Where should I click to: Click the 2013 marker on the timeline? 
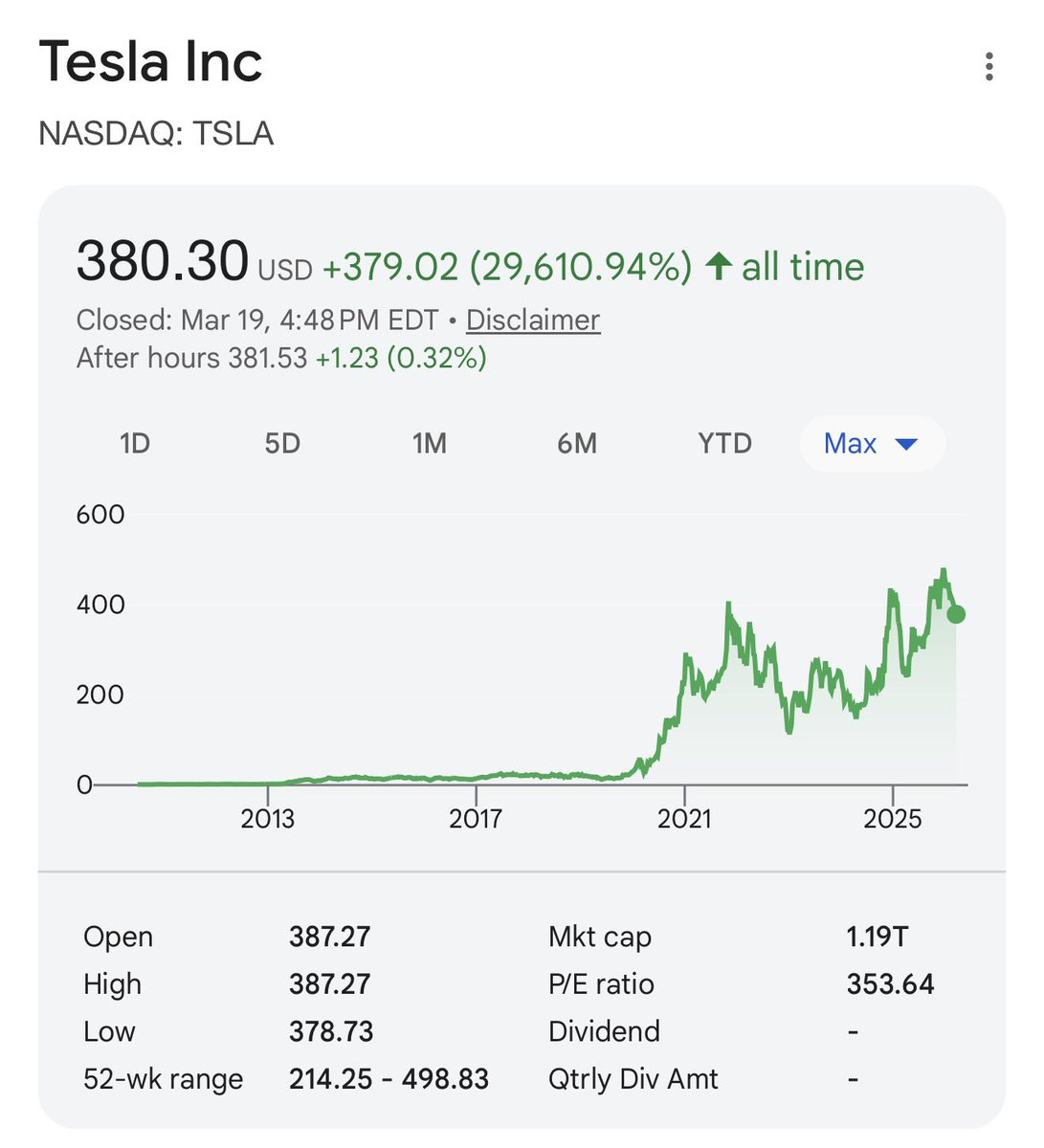[x=268, y=819]
